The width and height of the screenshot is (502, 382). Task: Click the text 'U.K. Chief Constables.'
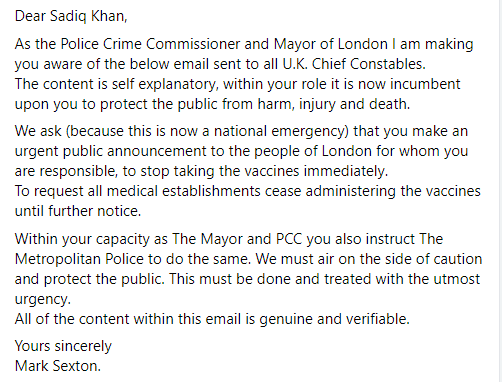(354, 64)
